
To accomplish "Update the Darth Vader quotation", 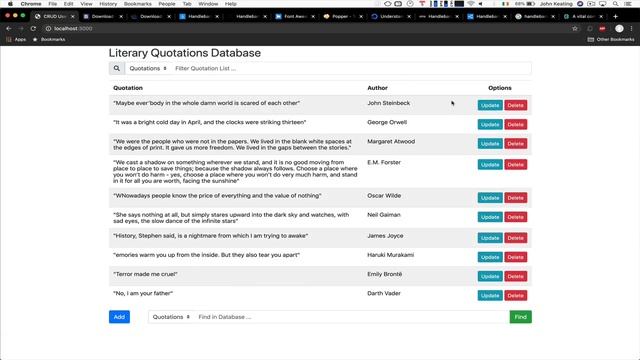I will pos(490,296).
